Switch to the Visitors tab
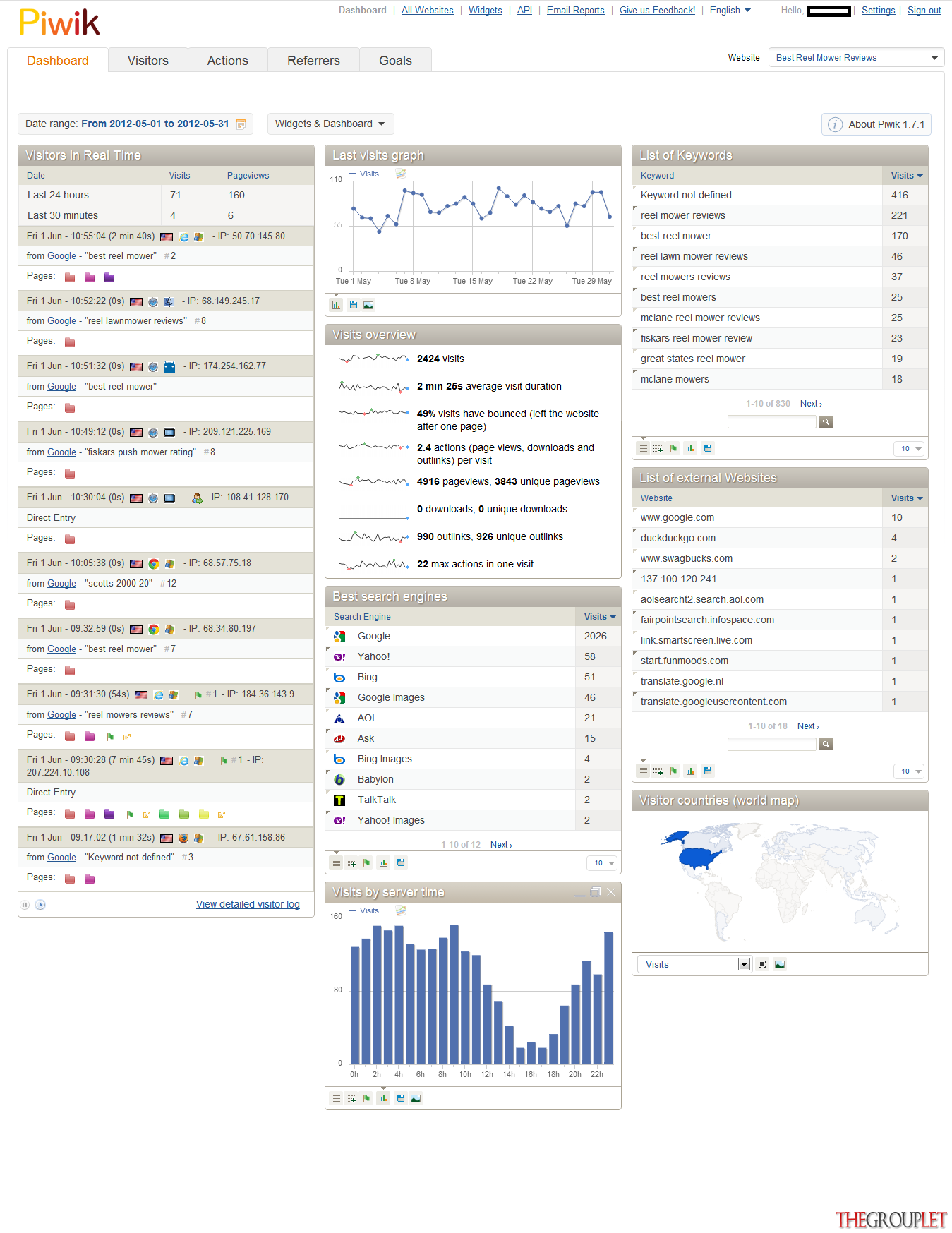 tap(148, 61)
